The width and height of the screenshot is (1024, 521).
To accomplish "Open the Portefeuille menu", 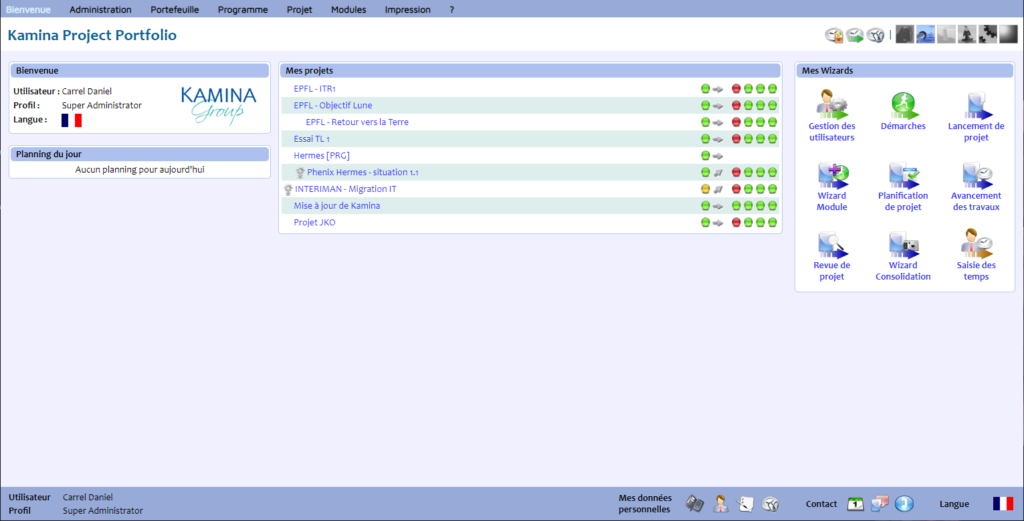I will click(174, 9).
